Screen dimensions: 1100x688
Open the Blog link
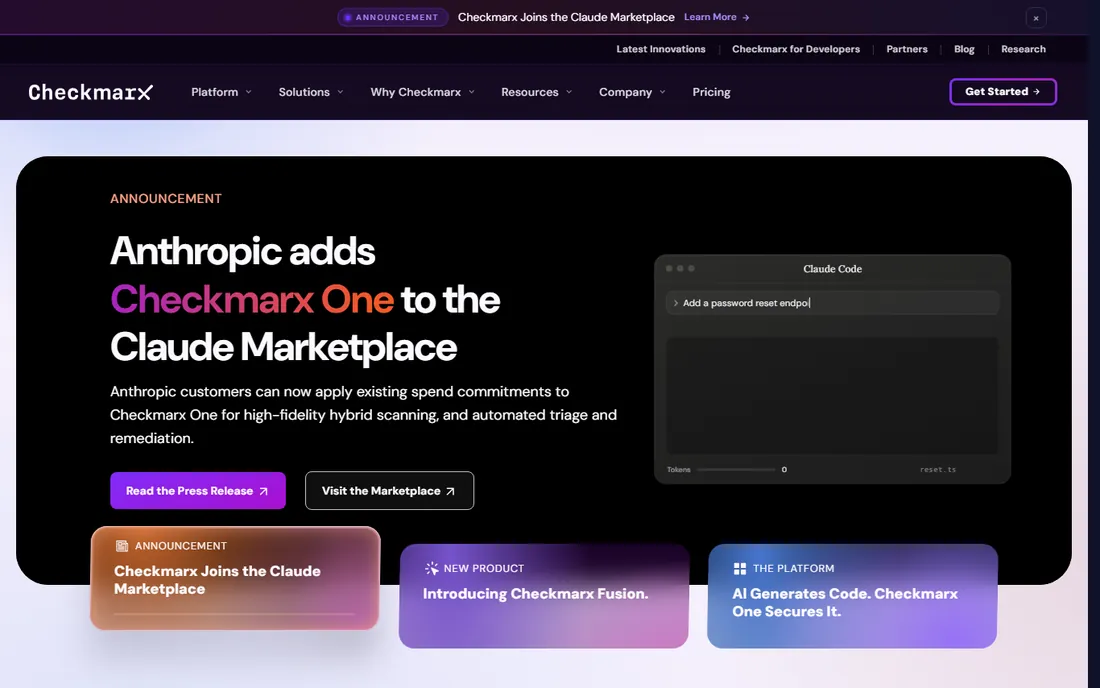[x=964, y=49]
